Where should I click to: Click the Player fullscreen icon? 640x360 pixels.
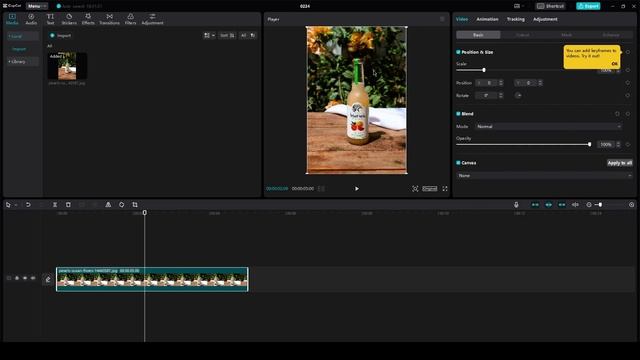pyautogui.click(x=445, y=189)
